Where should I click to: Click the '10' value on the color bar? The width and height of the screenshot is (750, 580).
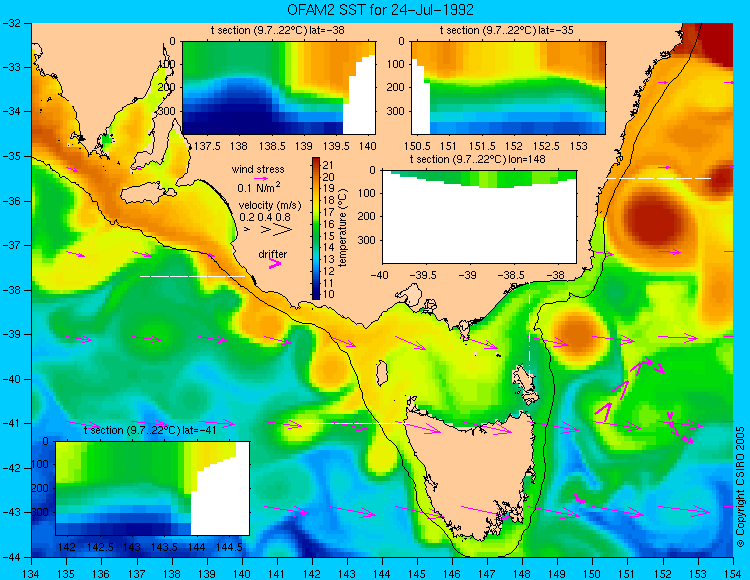[328, 295]
